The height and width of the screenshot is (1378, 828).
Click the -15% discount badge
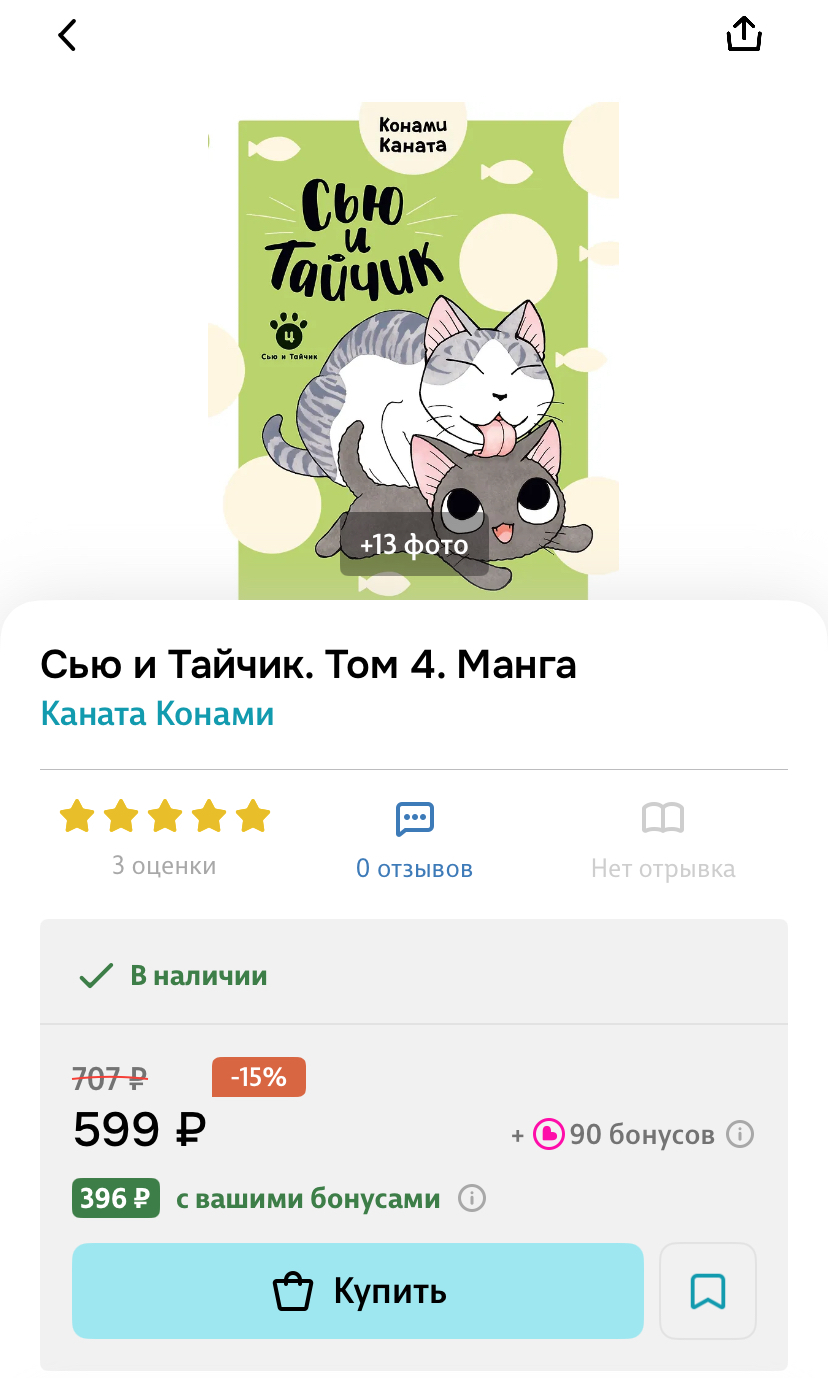point(259,1077)
